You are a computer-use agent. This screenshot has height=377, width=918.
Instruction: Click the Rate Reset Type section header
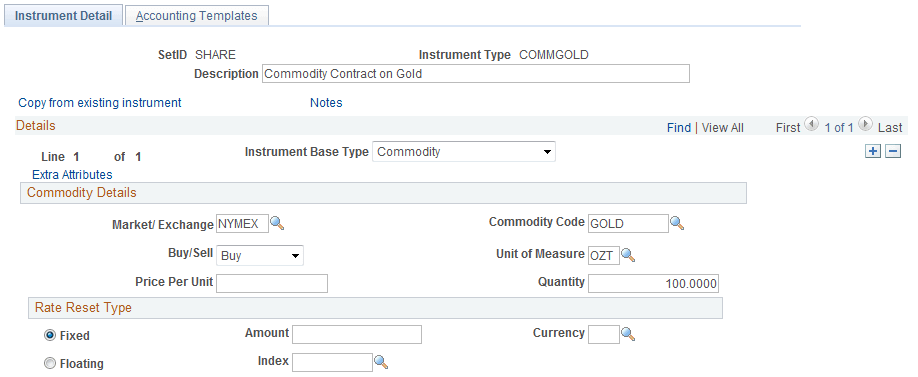point(375,308)
